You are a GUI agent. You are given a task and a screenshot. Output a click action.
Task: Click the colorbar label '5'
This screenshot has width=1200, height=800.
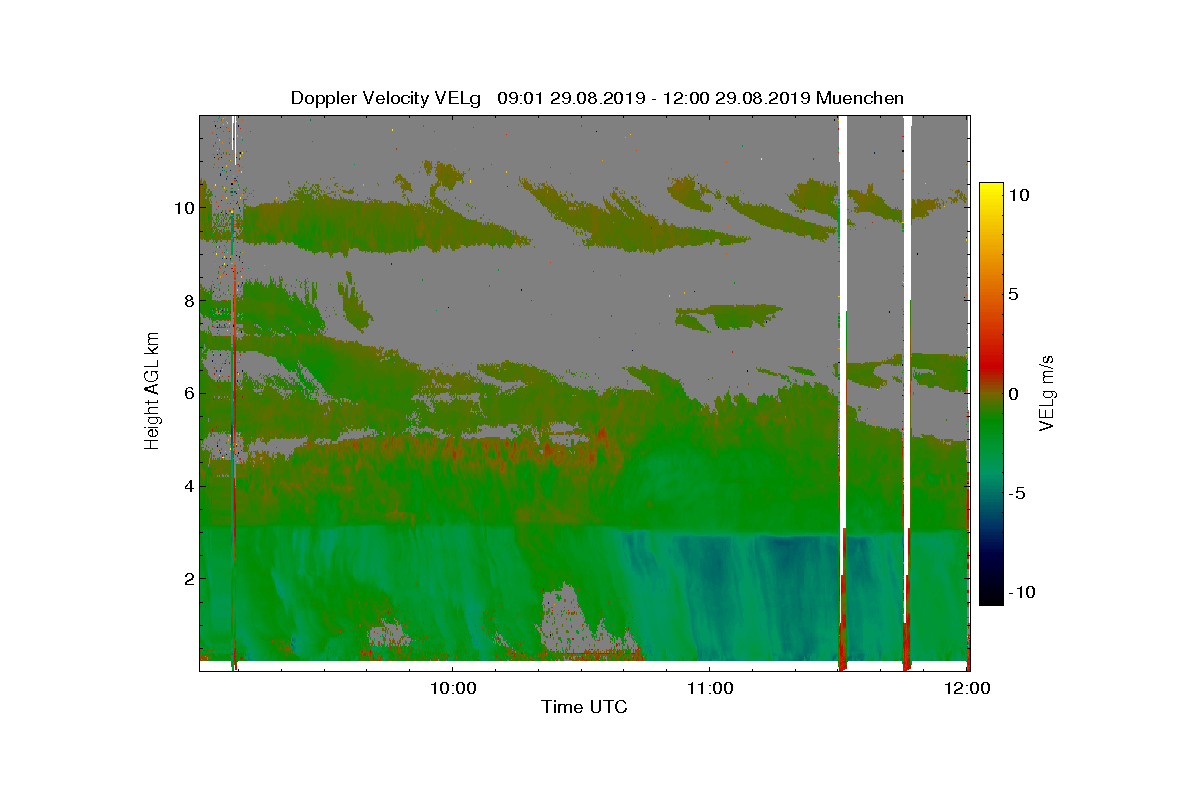click(1013, 295)
